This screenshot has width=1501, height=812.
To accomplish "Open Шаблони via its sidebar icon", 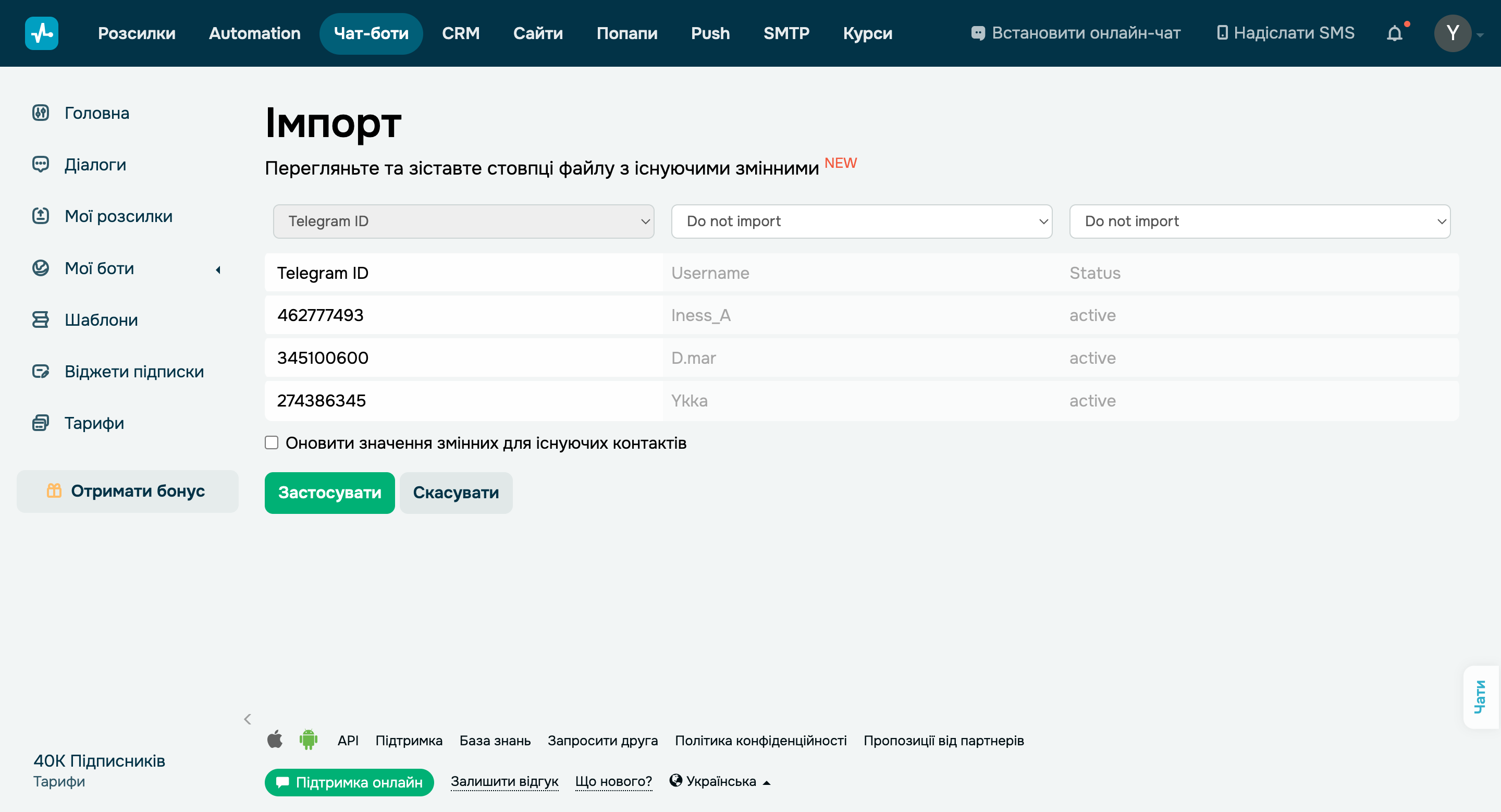I will click(x=40, y=319).
